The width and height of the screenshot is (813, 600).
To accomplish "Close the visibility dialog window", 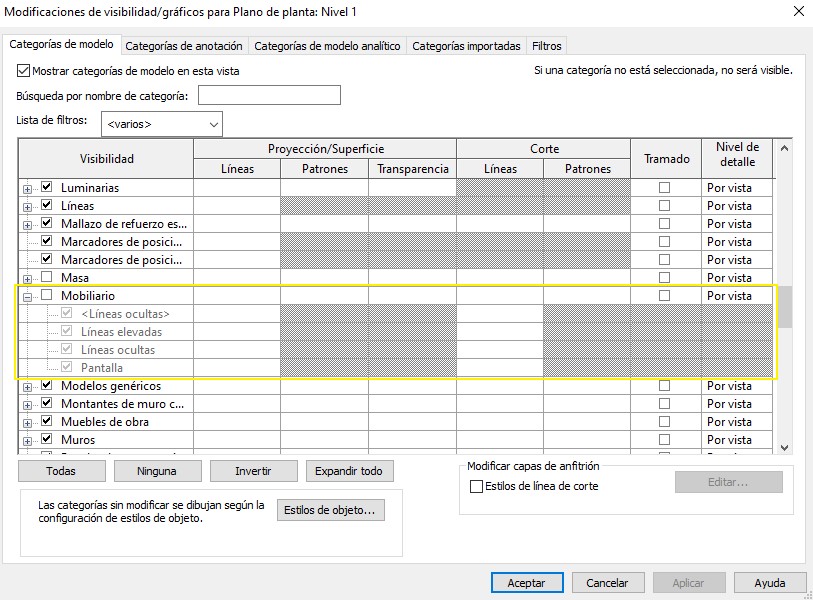I will click(x=797, y=11).
